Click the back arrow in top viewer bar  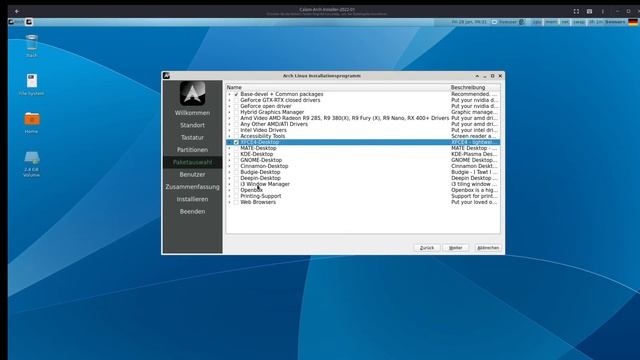(17, 11)
